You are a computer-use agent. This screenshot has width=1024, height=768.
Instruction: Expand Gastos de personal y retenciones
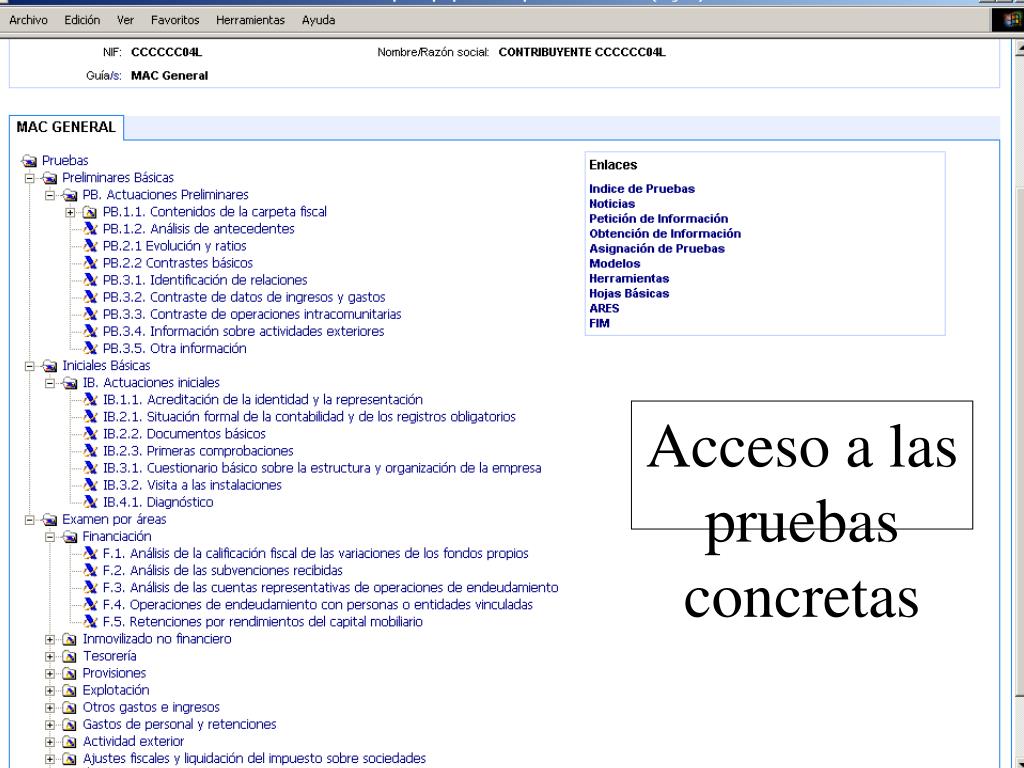coord(50,725)
